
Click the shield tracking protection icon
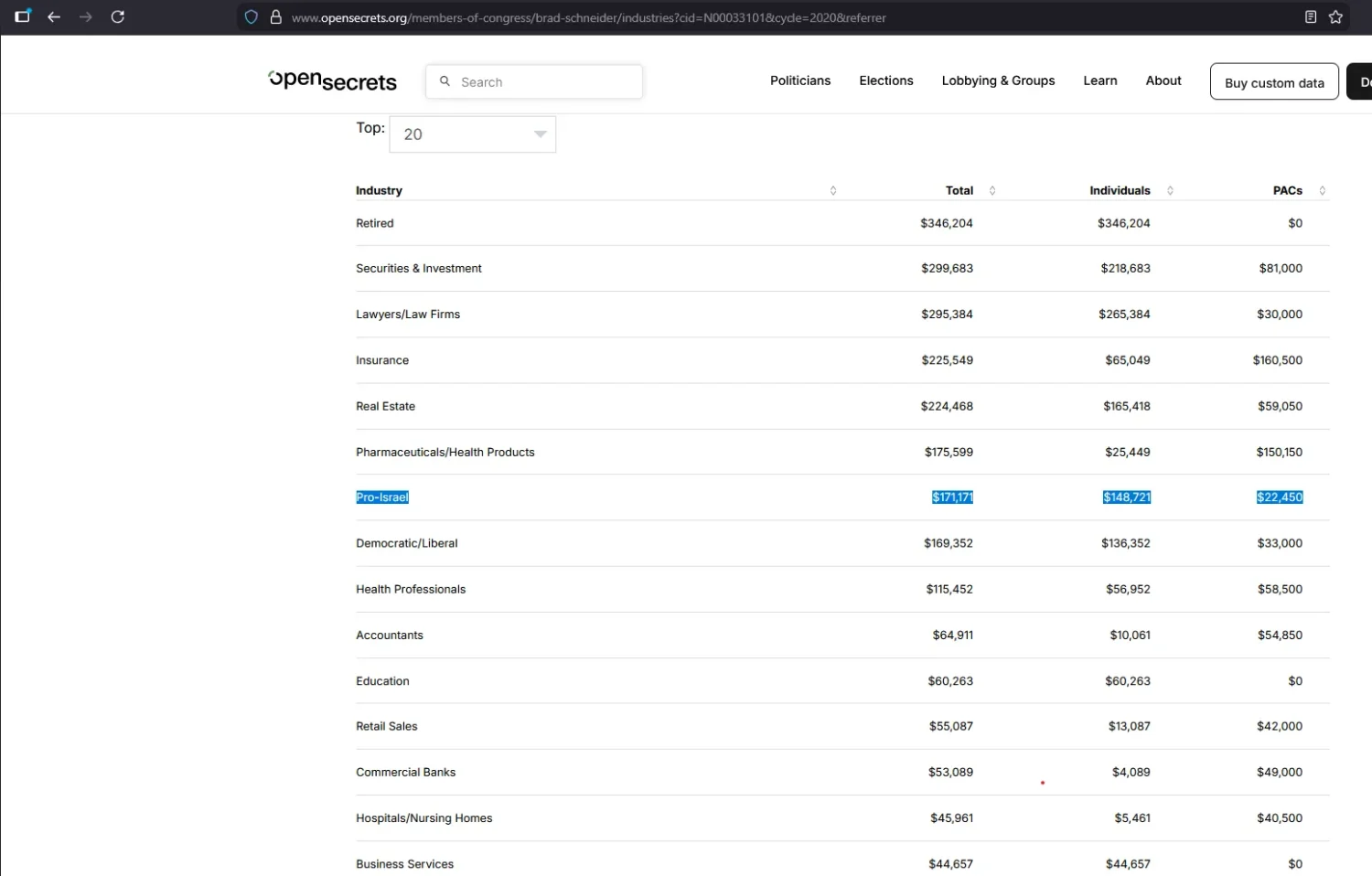pyautogui.click(x=252, y=16)
